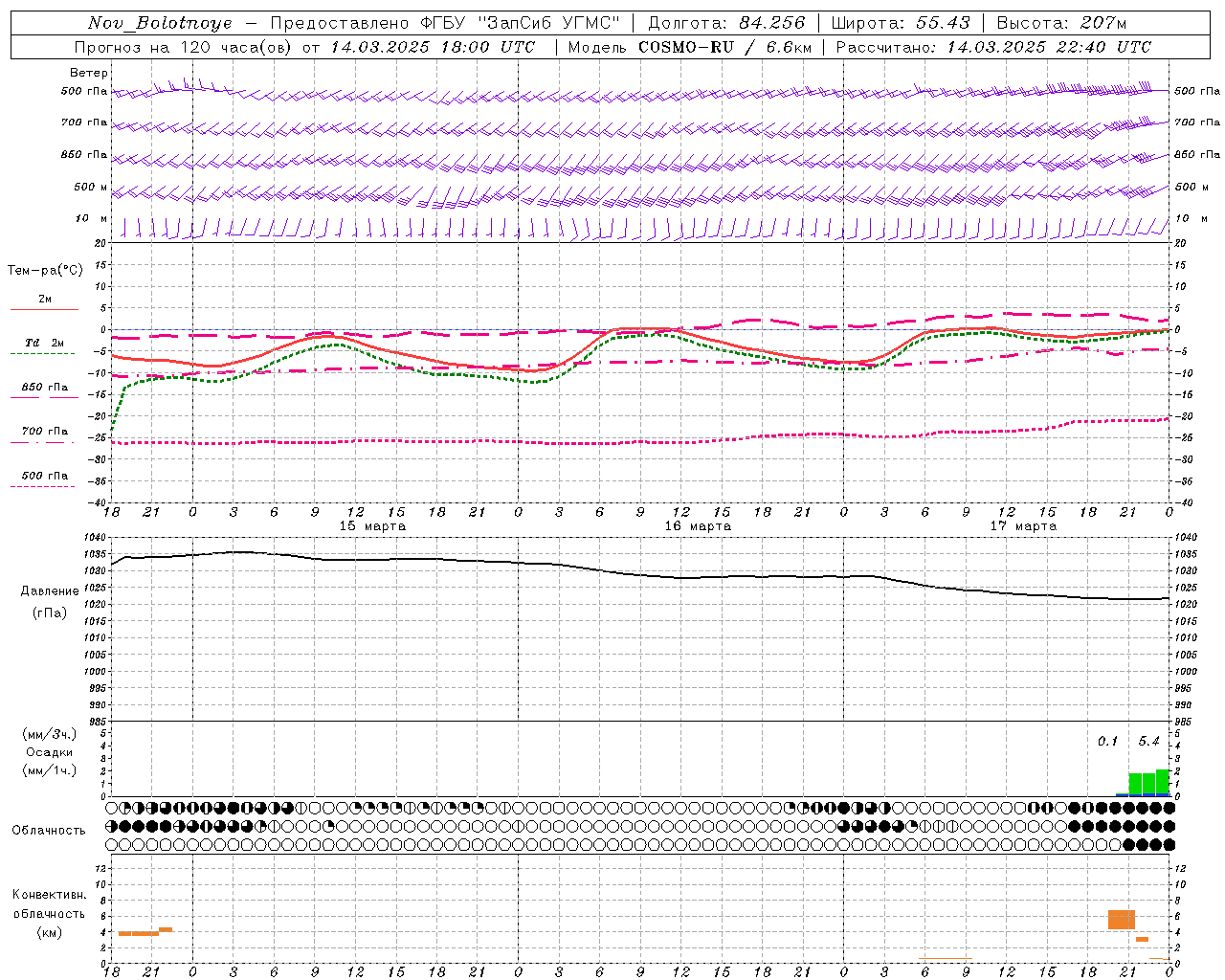Click the solid line sample under '2м' legend
The height and width of the screenshot is (980, 1225).
coord(44,310)
